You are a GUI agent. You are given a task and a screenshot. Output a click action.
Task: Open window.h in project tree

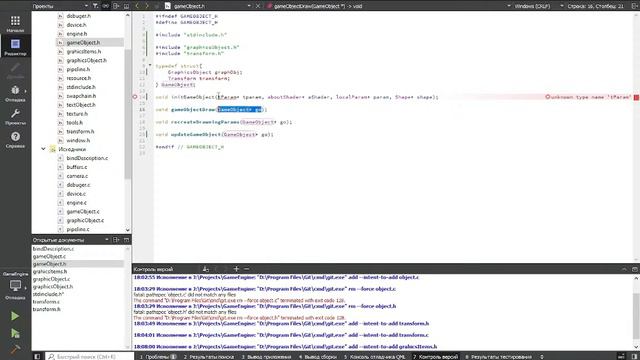point(78,140)
